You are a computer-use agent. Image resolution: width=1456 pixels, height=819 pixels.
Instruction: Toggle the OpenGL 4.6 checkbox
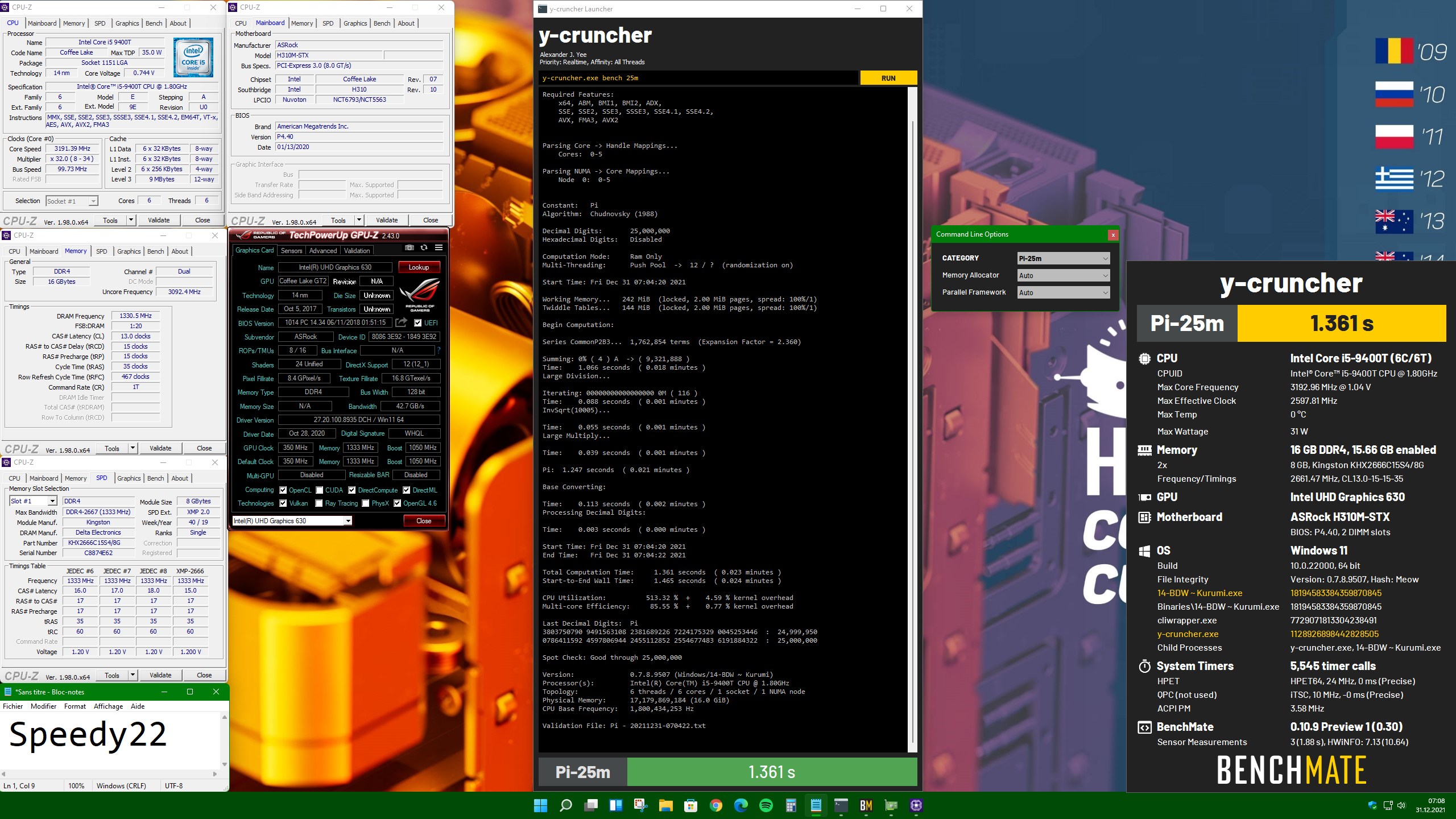click(x=397, y=503)
